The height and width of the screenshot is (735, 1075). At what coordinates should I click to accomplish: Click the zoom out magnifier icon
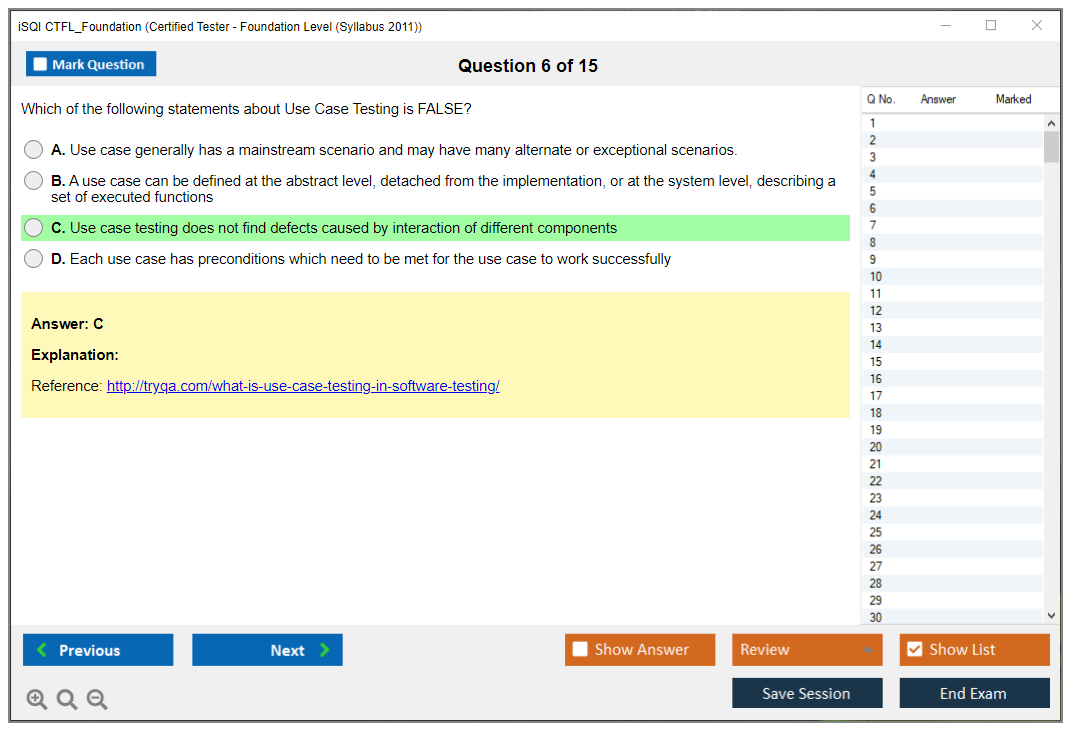97,700
